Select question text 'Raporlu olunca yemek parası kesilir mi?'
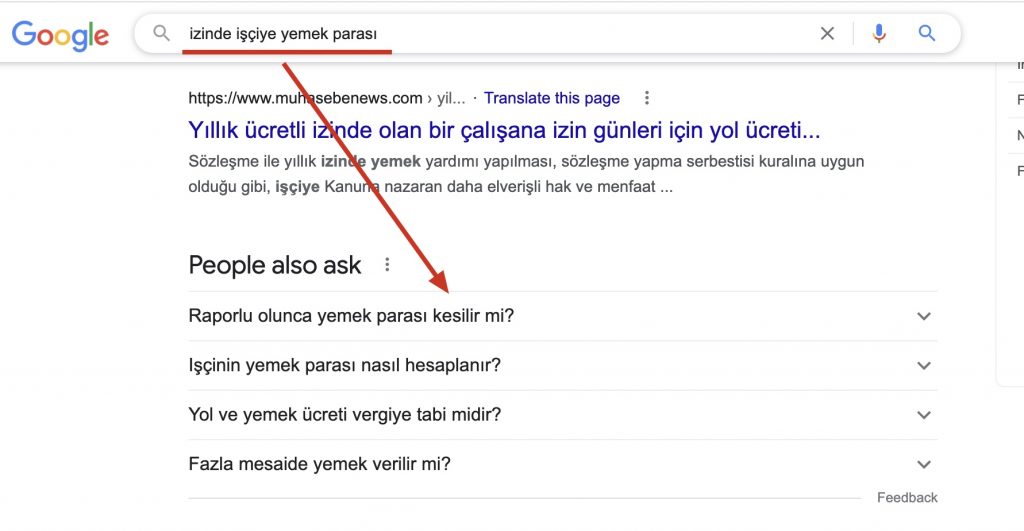The width and height of the screenshot is (1024, 531). pos(351,316)
